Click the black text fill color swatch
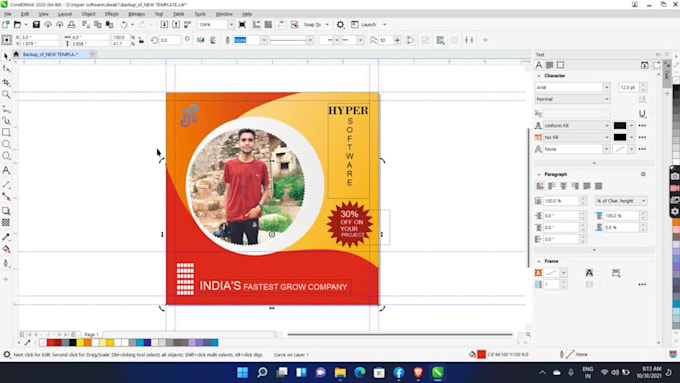Image resolution: width=680 pixels, height=383 pixels. pyautogui.click(x=620, y=125)
